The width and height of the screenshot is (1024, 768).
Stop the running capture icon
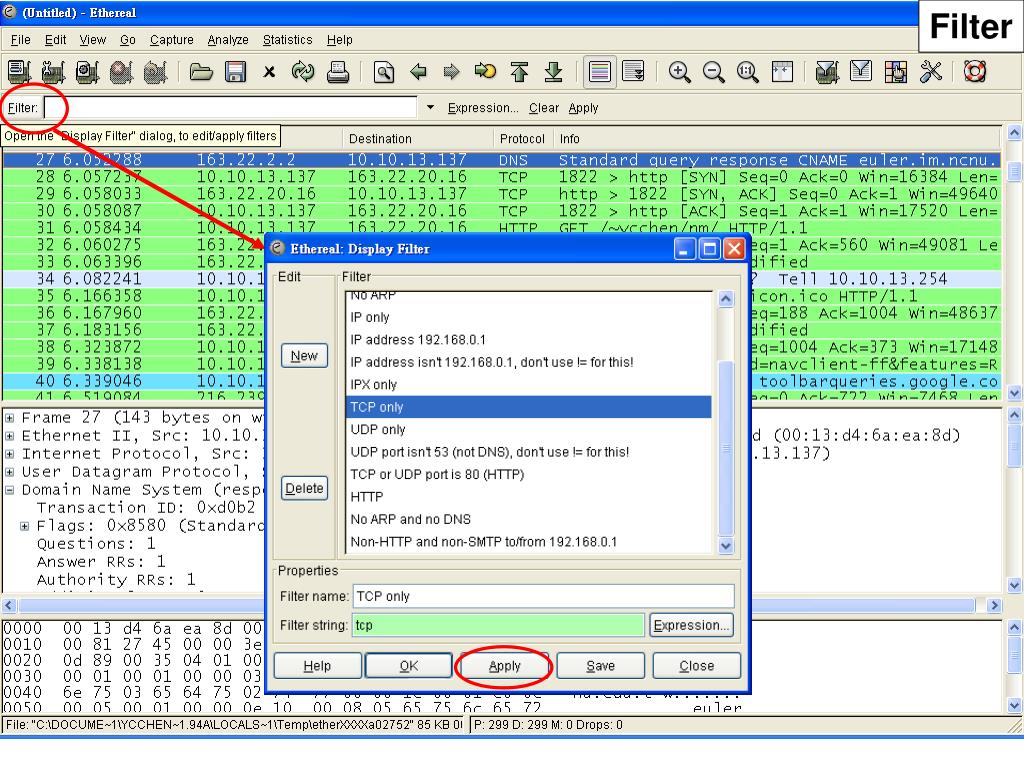(x=121, y=71)
